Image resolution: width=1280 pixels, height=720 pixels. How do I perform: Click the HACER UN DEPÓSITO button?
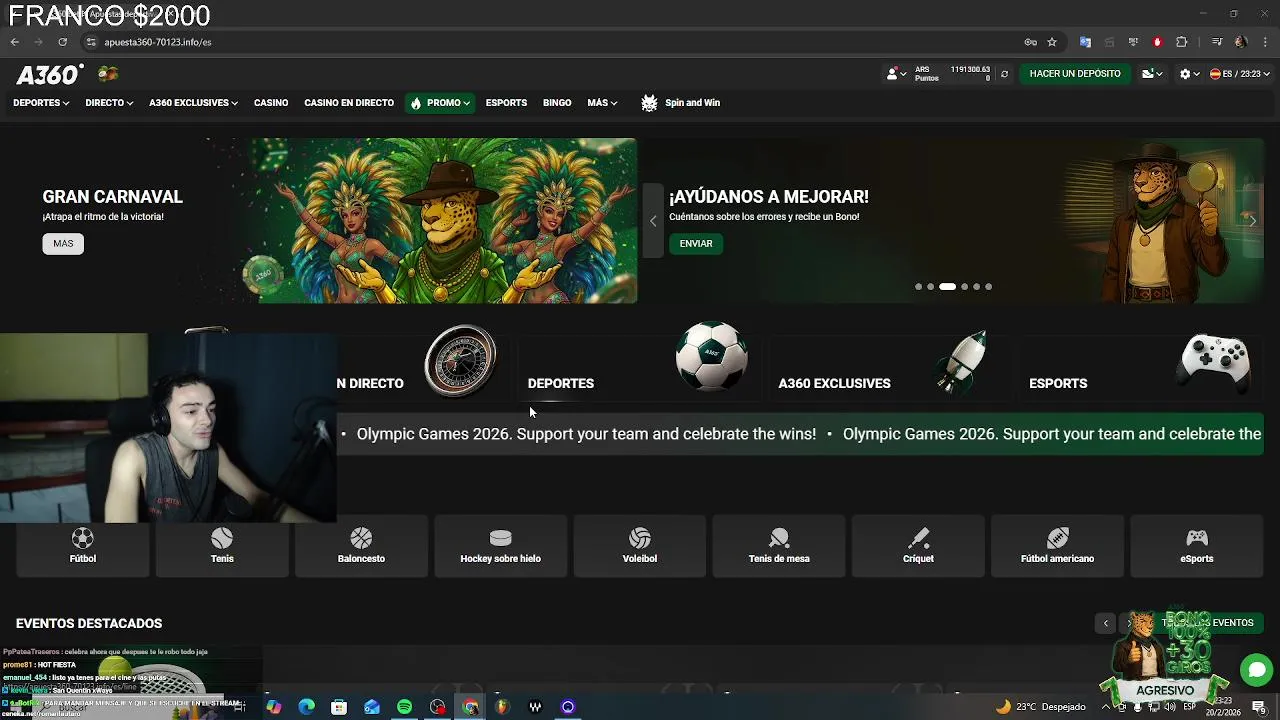(x=1075, y=74)
